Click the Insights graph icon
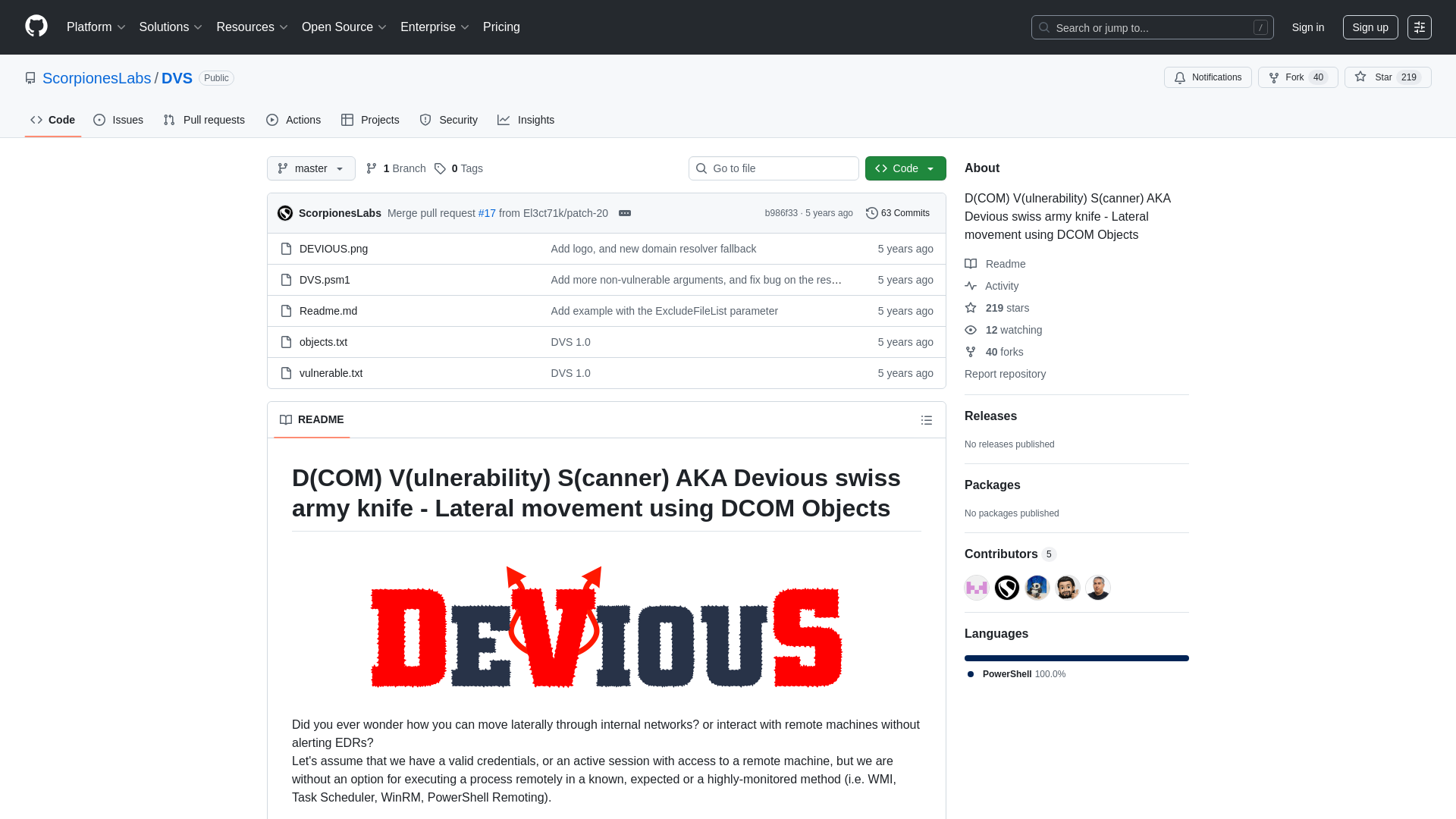 click(x=504, y=120)
